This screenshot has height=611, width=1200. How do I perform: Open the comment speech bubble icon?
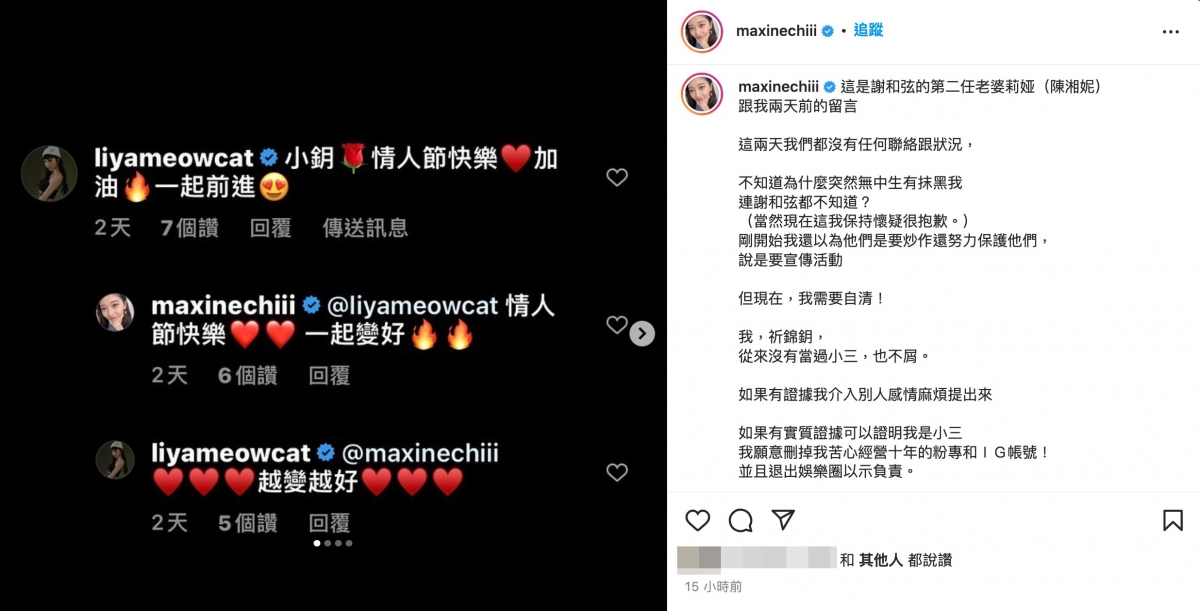point(741,520)
